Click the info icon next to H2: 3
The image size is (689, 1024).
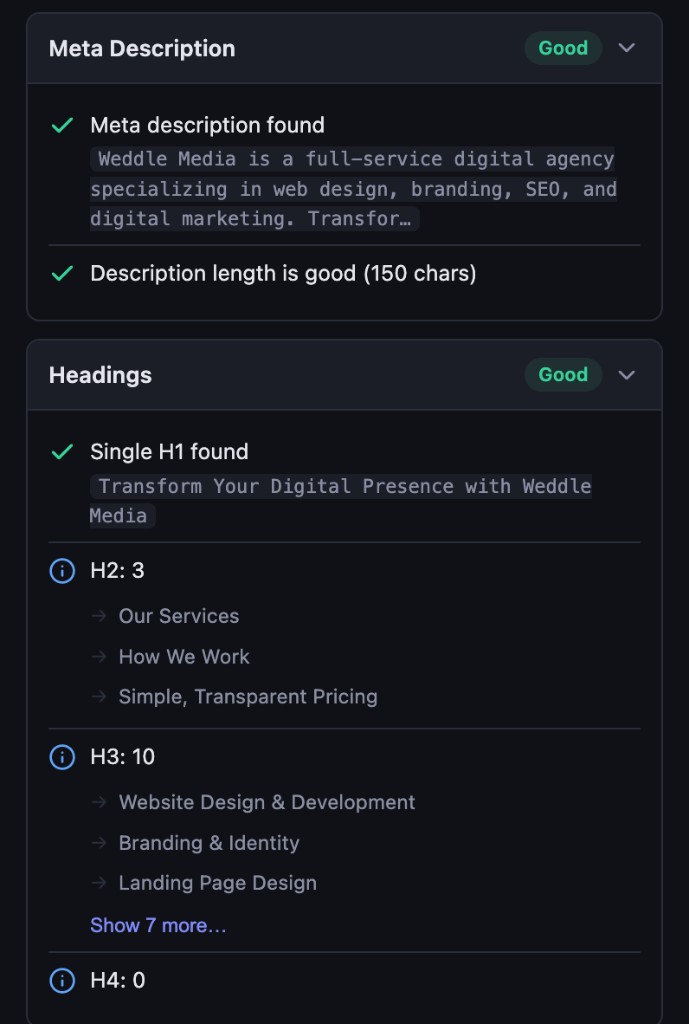pyautogui.click(x=61, y=570)
